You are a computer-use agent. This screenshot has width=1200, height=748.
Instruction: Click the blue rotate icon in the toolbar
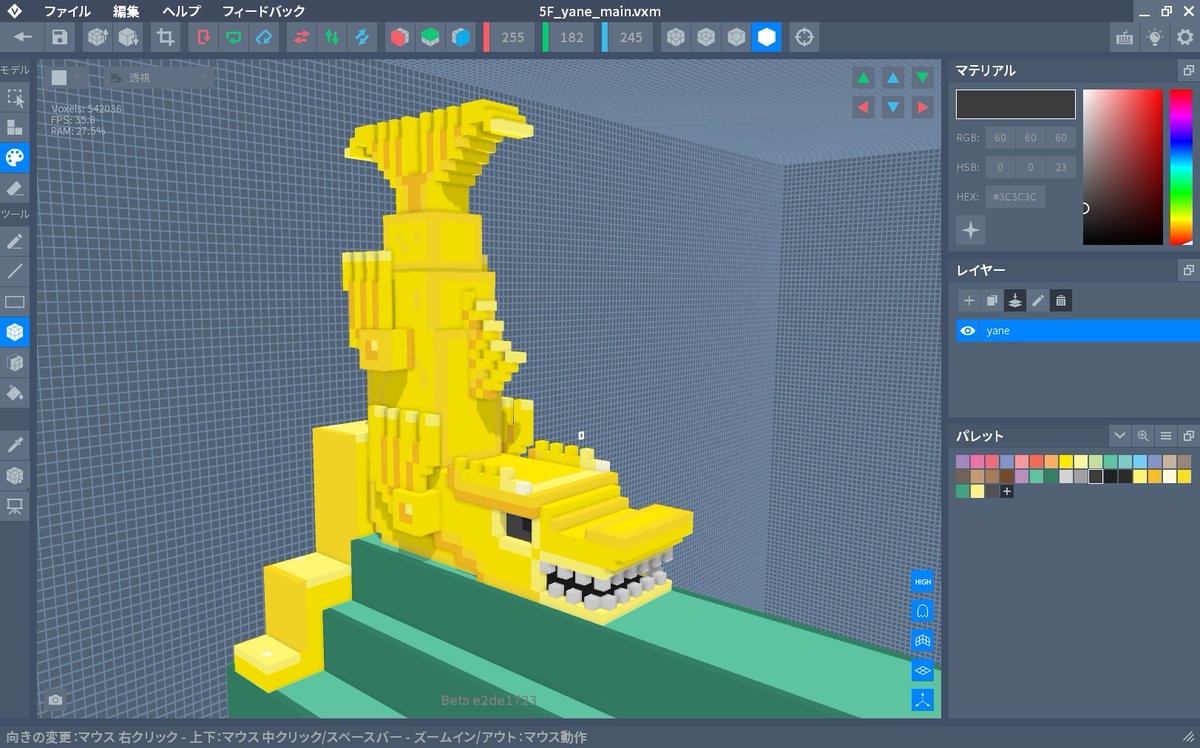coord(264,37)
